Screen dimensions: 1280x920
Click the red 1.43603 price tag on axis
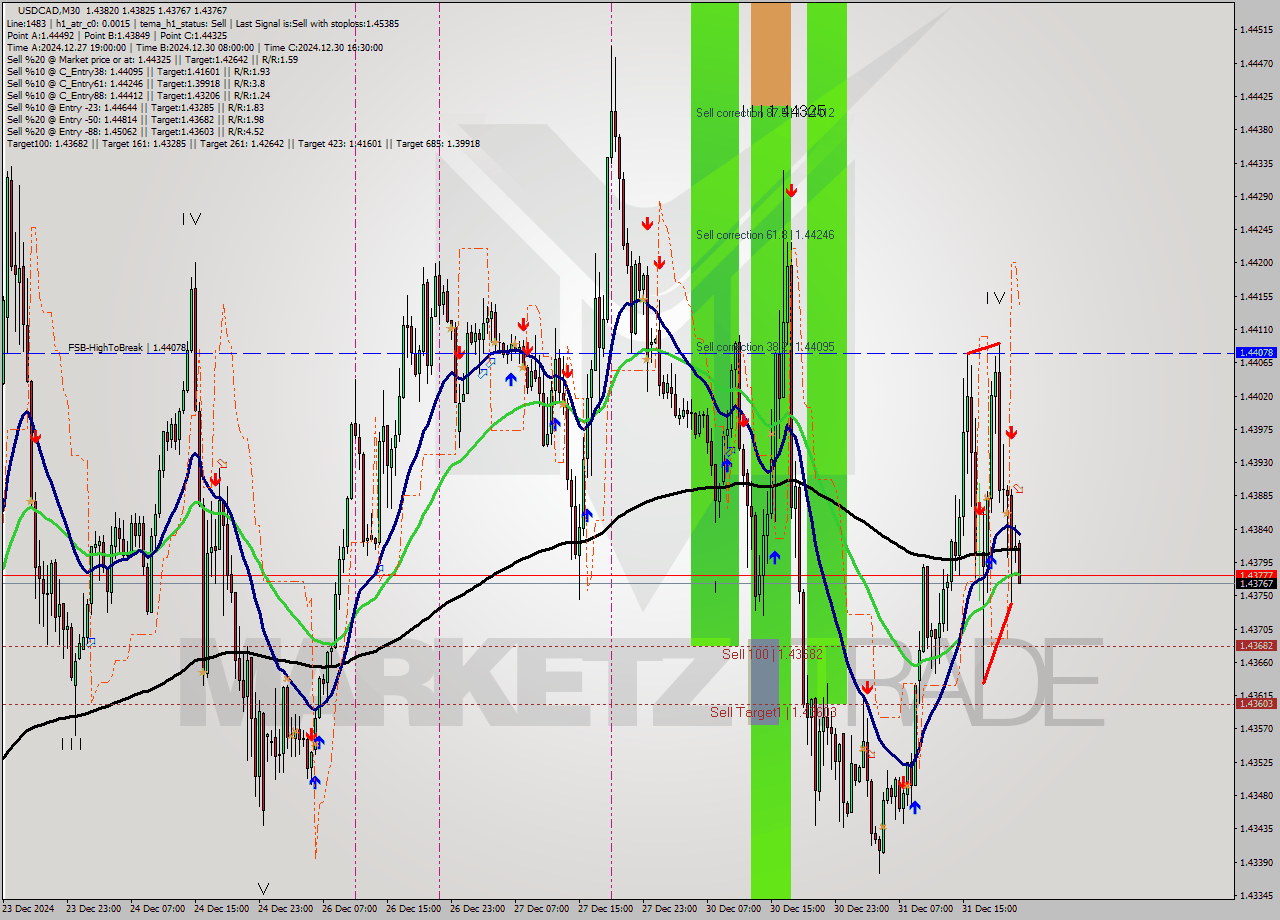tap(1256, 704)
